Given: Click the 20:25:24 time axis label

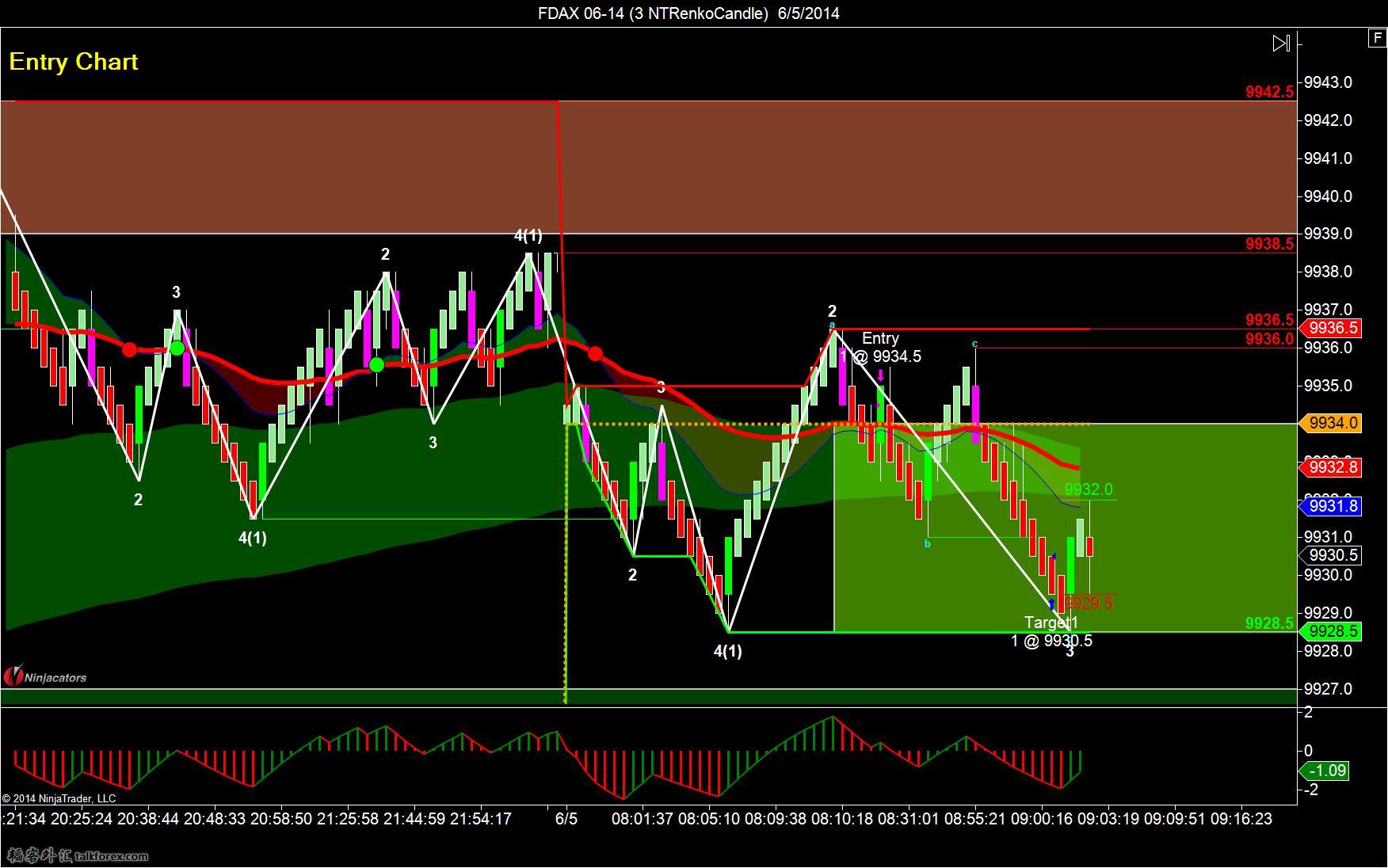Looking at the screenshot, I should 82,819.
